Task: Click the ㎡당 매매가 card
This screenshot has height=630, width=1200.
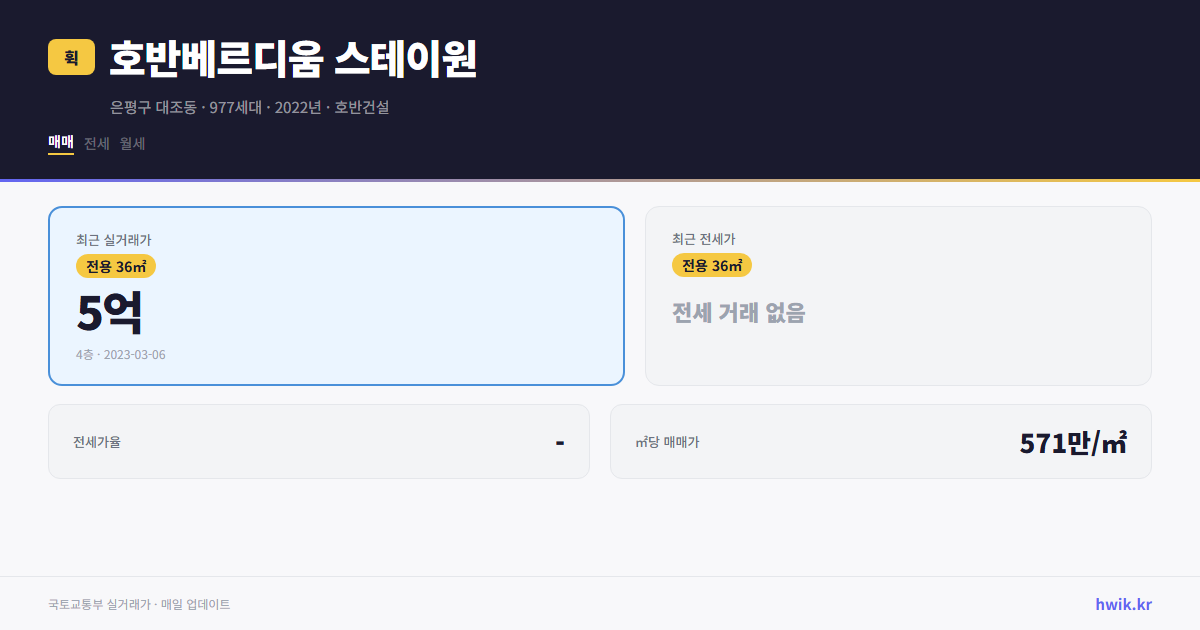Action: pos(880,441)
